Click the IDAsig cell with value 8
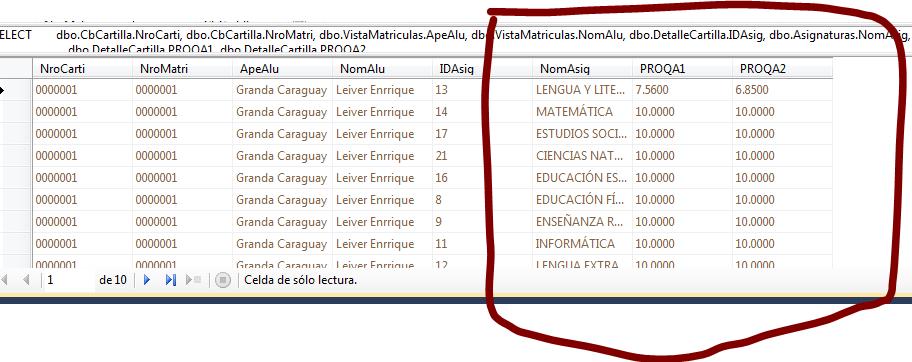 (483, 200)
